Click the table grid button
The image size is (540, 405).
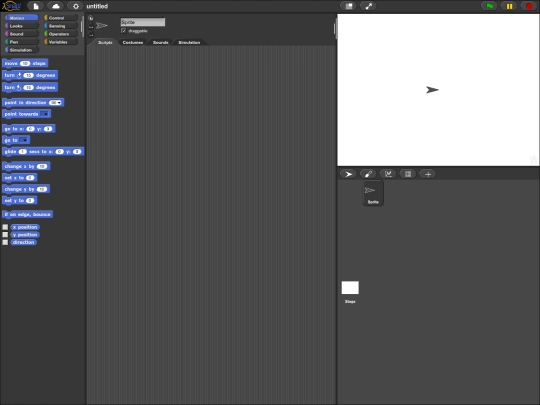(408, 174)
